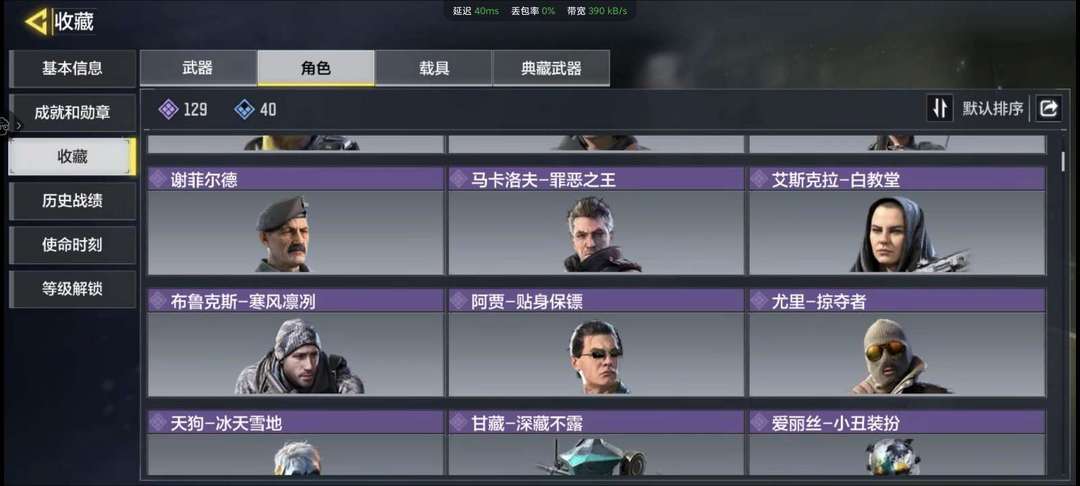The height and width of the screenshot is (486, 1080).
Task: Click the share/export icon at top right
Action: [1048, 108]
